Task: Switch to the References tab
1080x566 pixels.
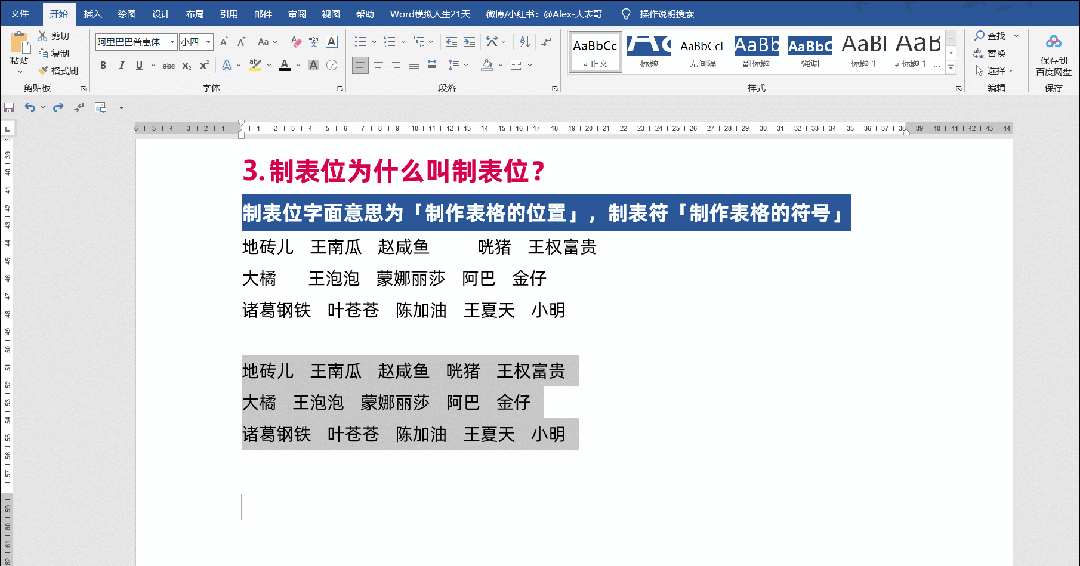Action: coord(229,14)
